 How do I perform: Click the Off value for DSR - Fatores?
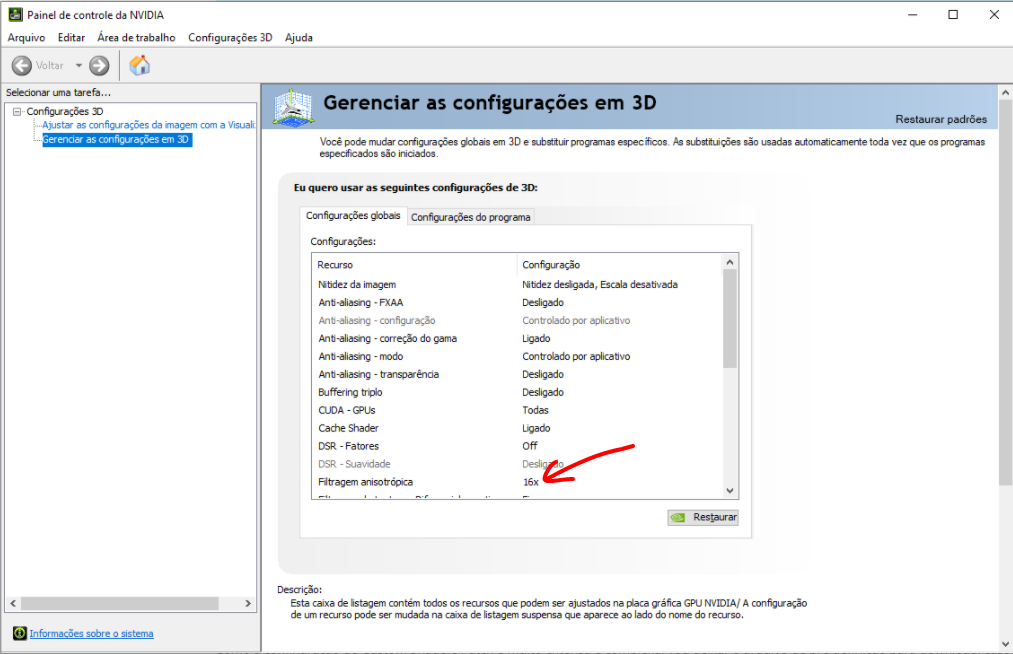point(530,446)
